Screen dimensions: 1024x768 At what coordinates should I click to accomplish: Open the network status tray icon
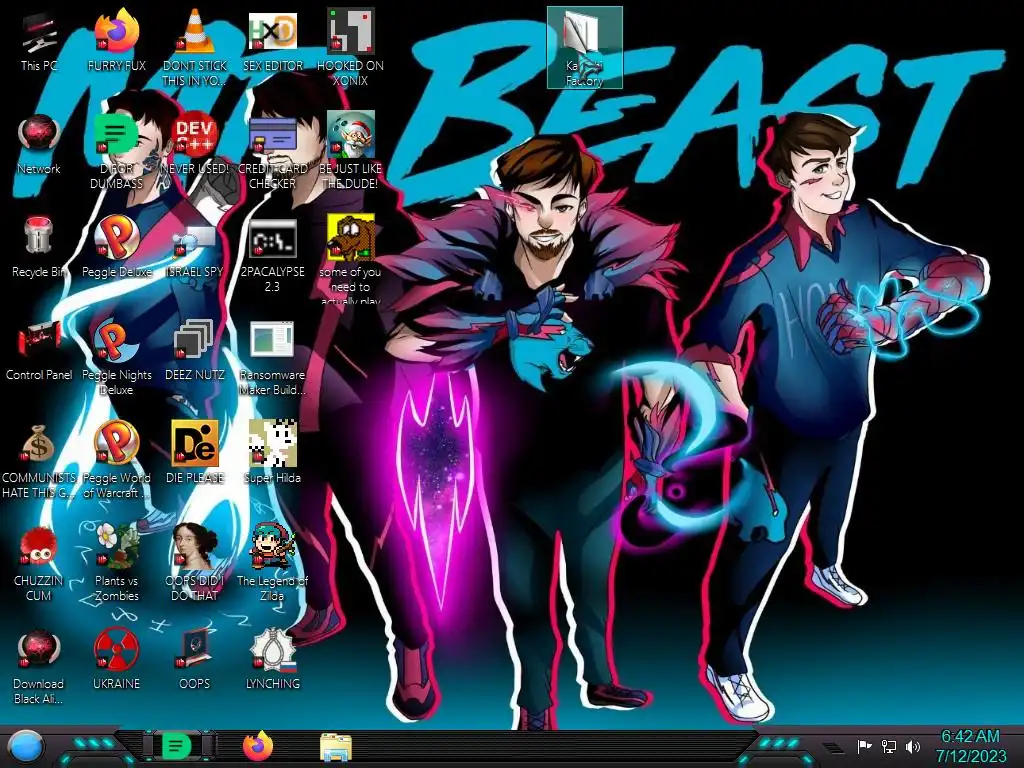tap(889, 746)
